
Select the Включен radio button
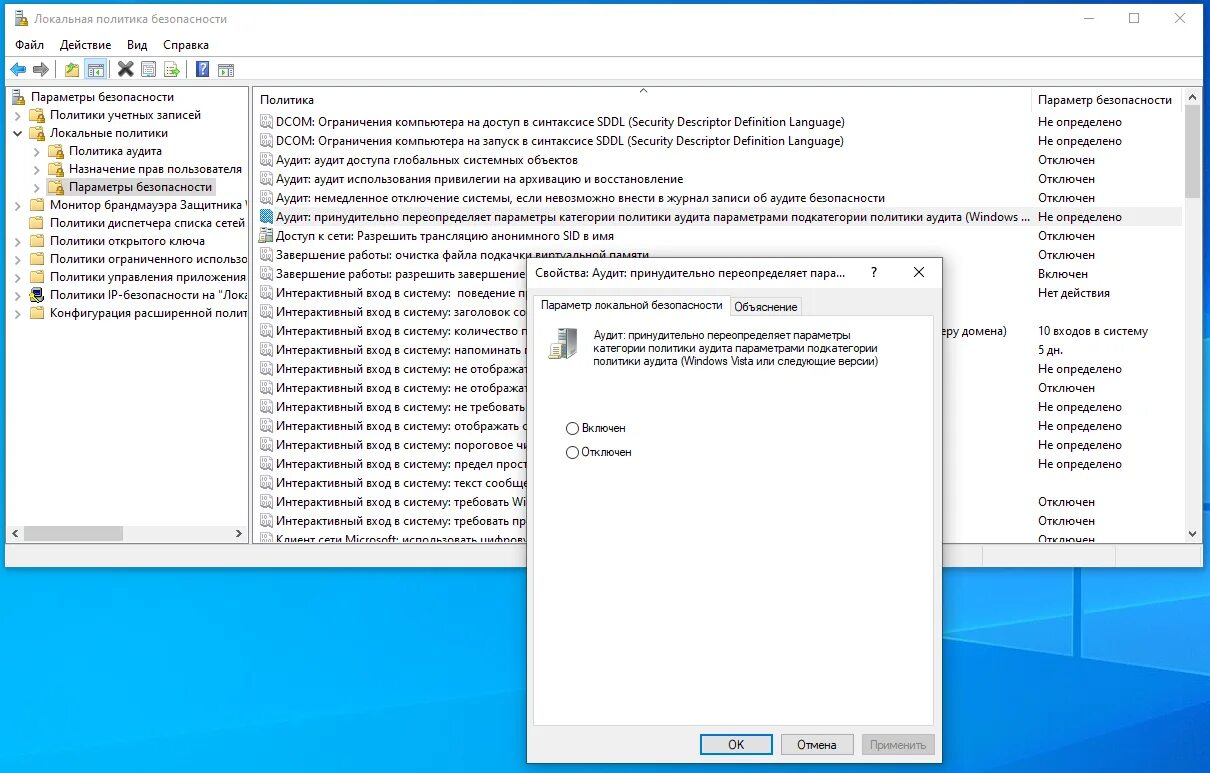(572, 428)
